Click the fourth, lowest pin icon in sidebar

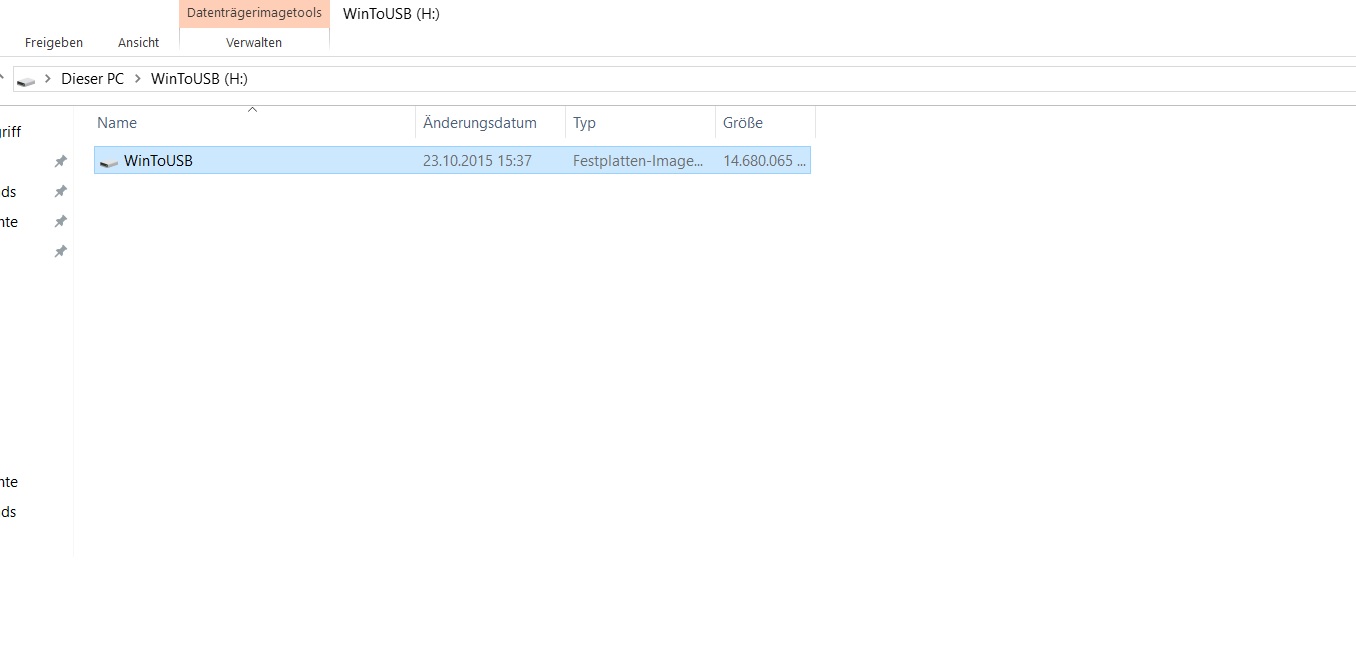(x=60, y=251)
